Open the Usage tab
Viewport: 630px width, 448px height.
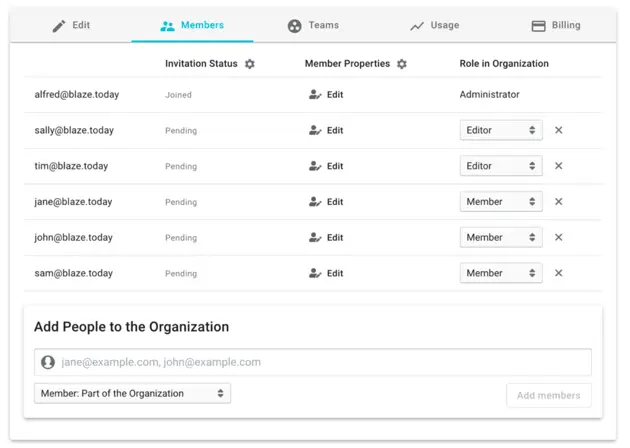point(434,26)
